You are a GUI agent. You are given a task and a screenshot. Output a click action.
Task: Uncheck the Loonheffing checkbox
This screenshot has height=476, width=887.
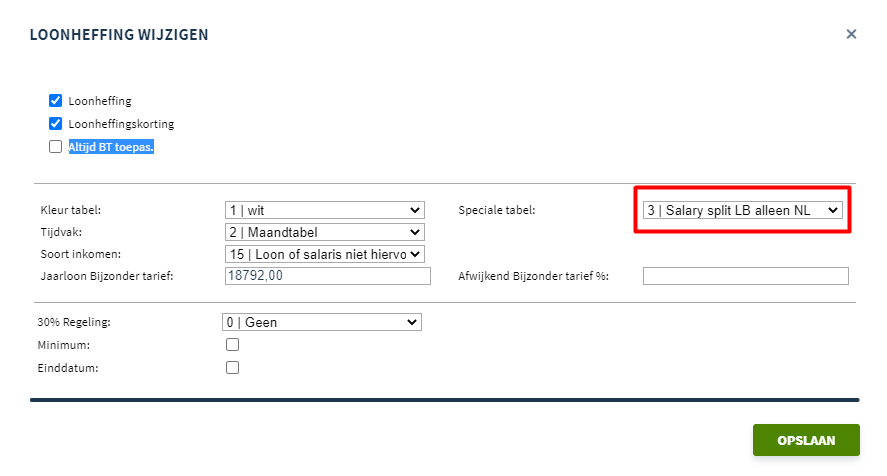pos(55,101)
